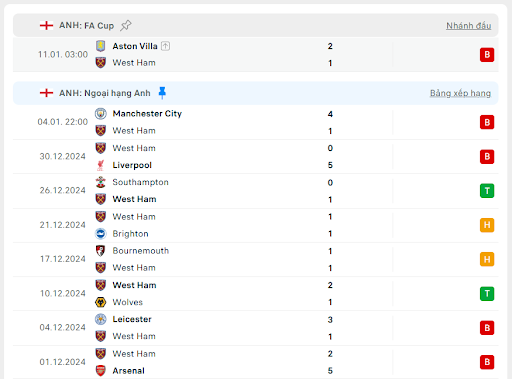Click the red B badge for Aston Villa match

tap(487, 55)
